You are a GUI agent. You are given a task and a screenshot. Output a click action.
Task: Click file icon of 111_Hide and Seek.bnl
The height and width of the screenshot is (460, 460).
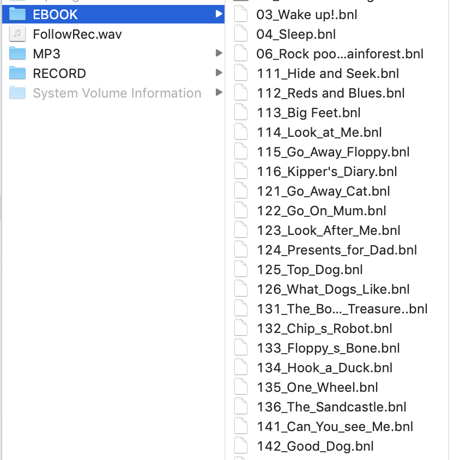point(241,73)
